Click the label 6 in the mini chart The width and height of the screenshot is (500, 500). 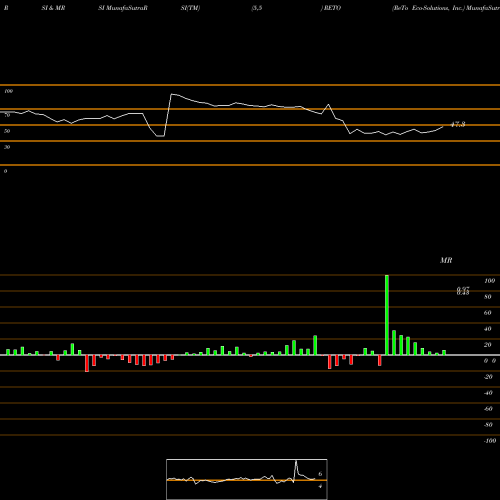point(320,474)
